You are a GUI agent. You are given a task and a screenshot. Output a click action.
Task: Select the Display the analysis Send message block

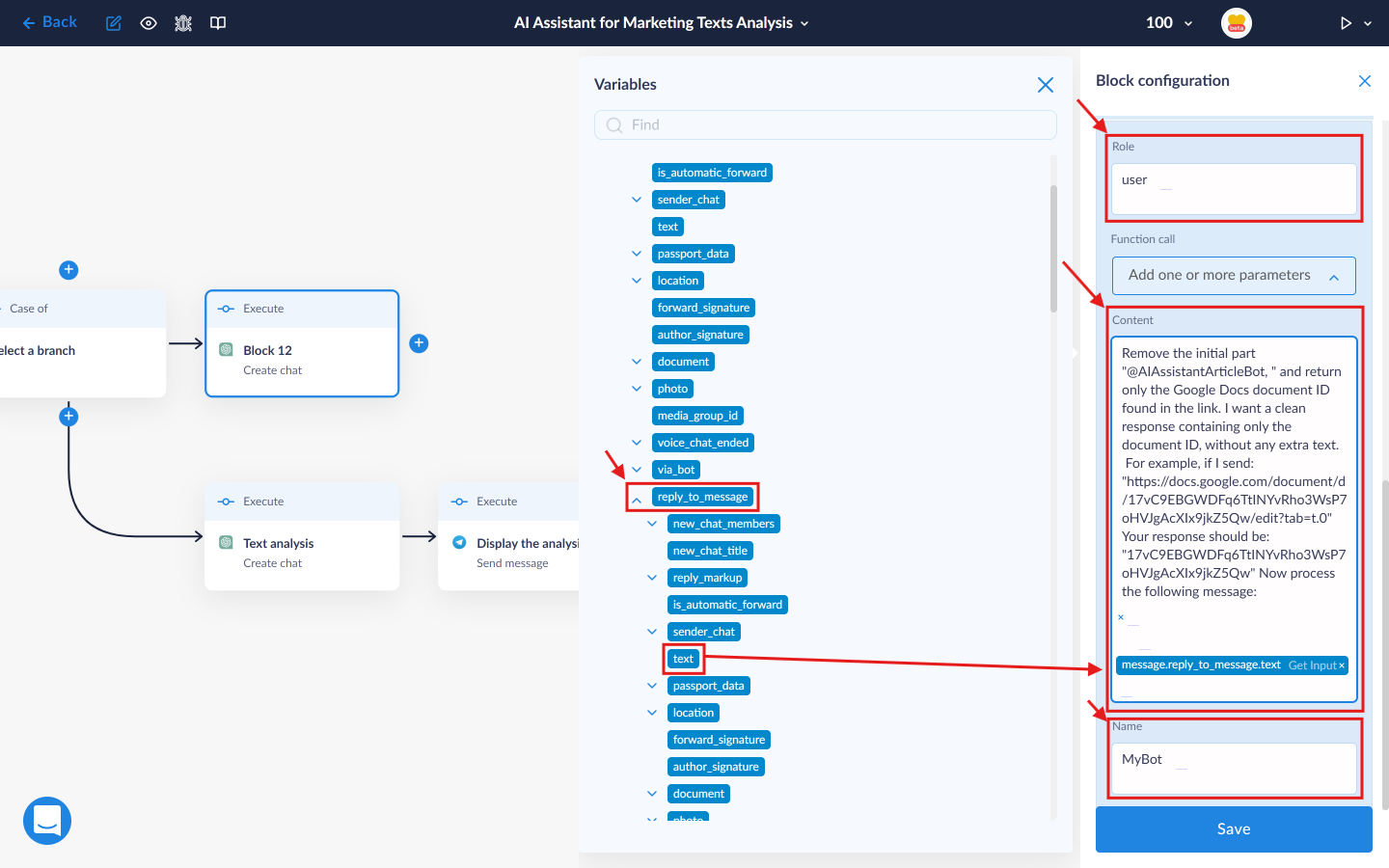[x=508, y=536]
